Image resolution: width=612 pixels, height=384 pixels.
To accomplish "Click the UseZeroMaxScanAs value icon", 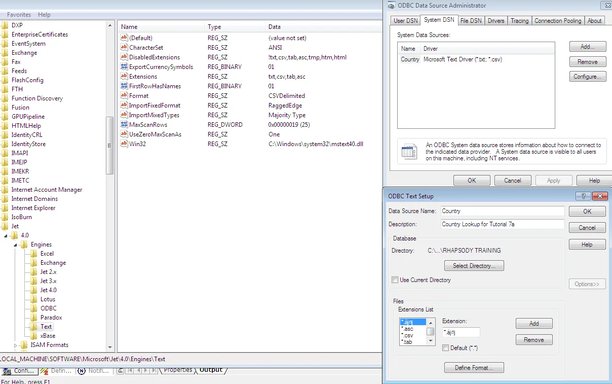I will click(124, 134).
